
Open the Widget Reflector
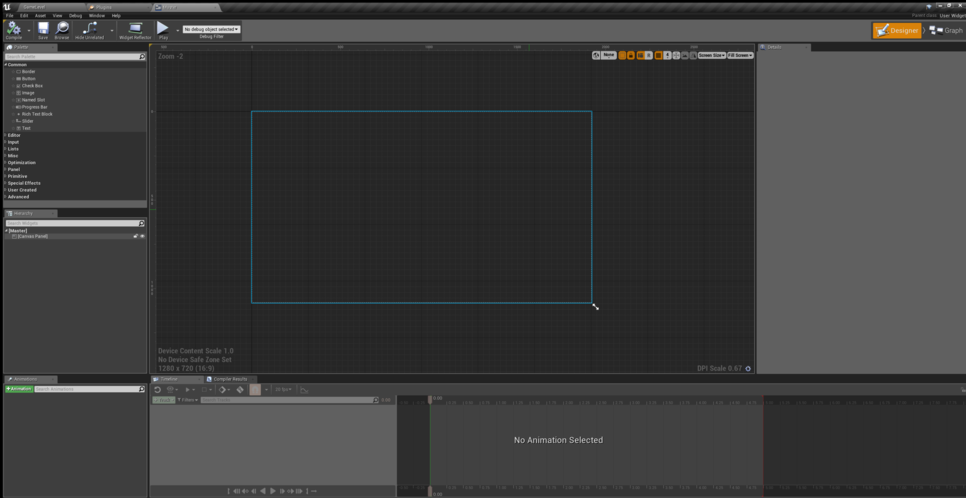pyautogui.click(x=135, y=30)
